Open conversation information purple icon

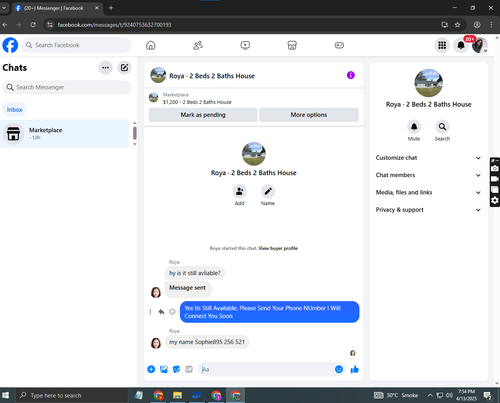351,75
